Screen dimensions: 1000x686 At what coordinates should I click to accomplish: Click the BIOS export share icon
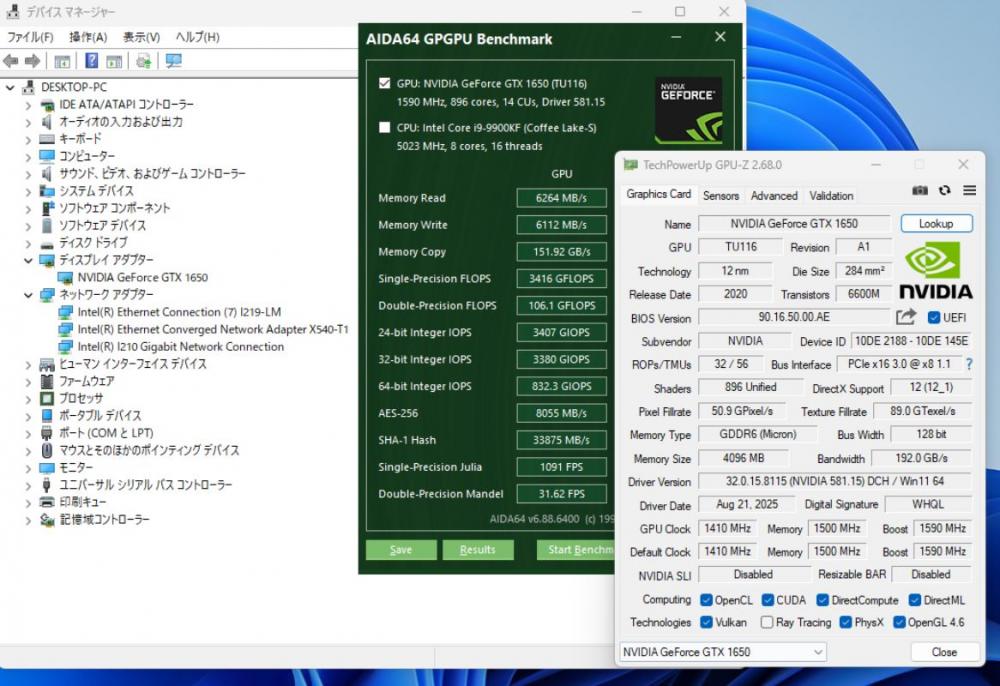coord(906,318)
